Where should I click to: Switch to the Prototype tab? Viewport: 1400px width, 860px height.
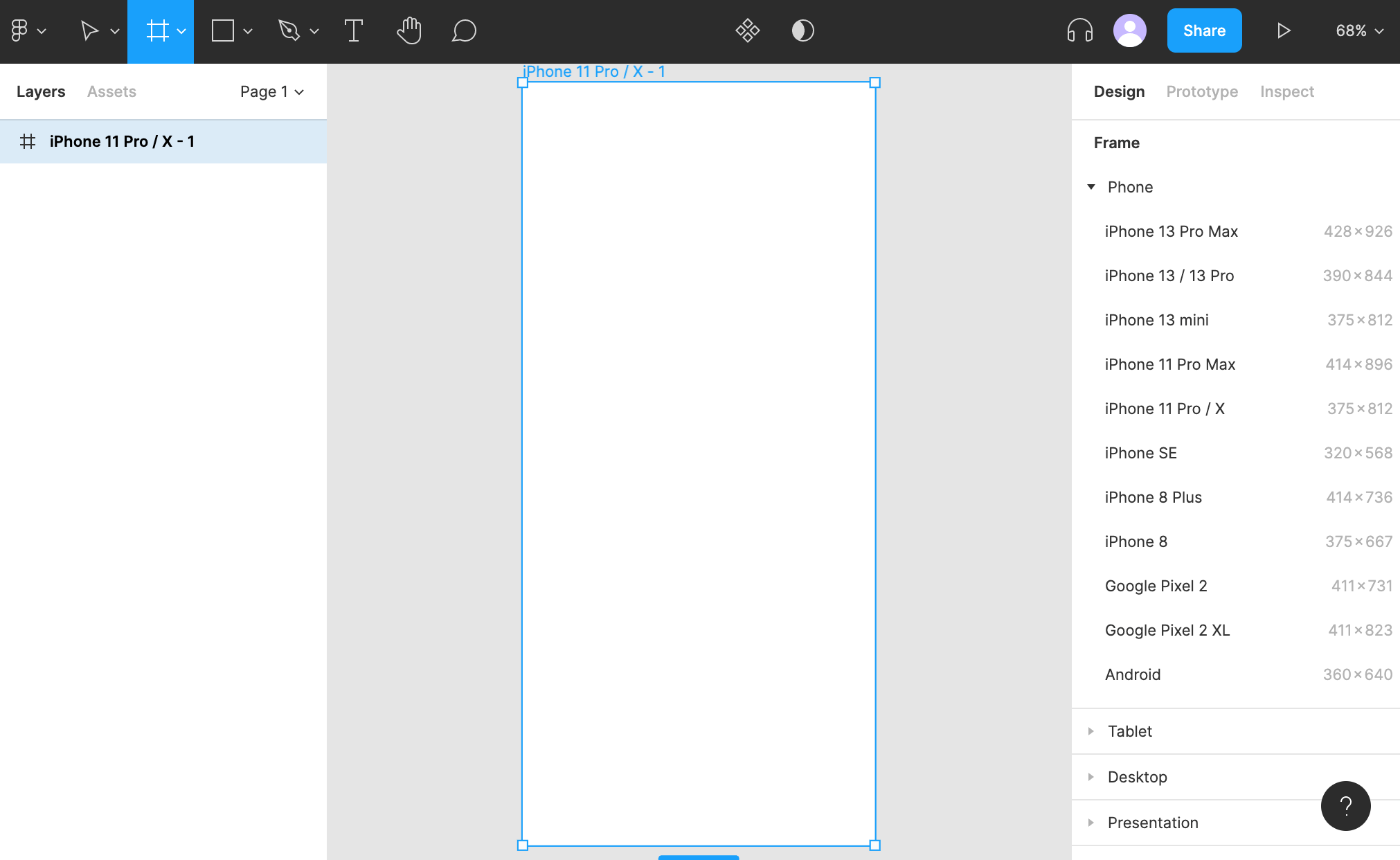(x=1202, y=91)
